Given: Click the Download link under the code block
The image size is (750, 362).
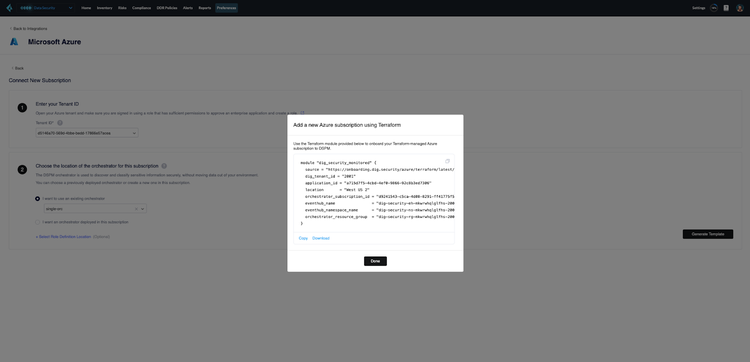Looking at the screenshot, I should [320, 238].
